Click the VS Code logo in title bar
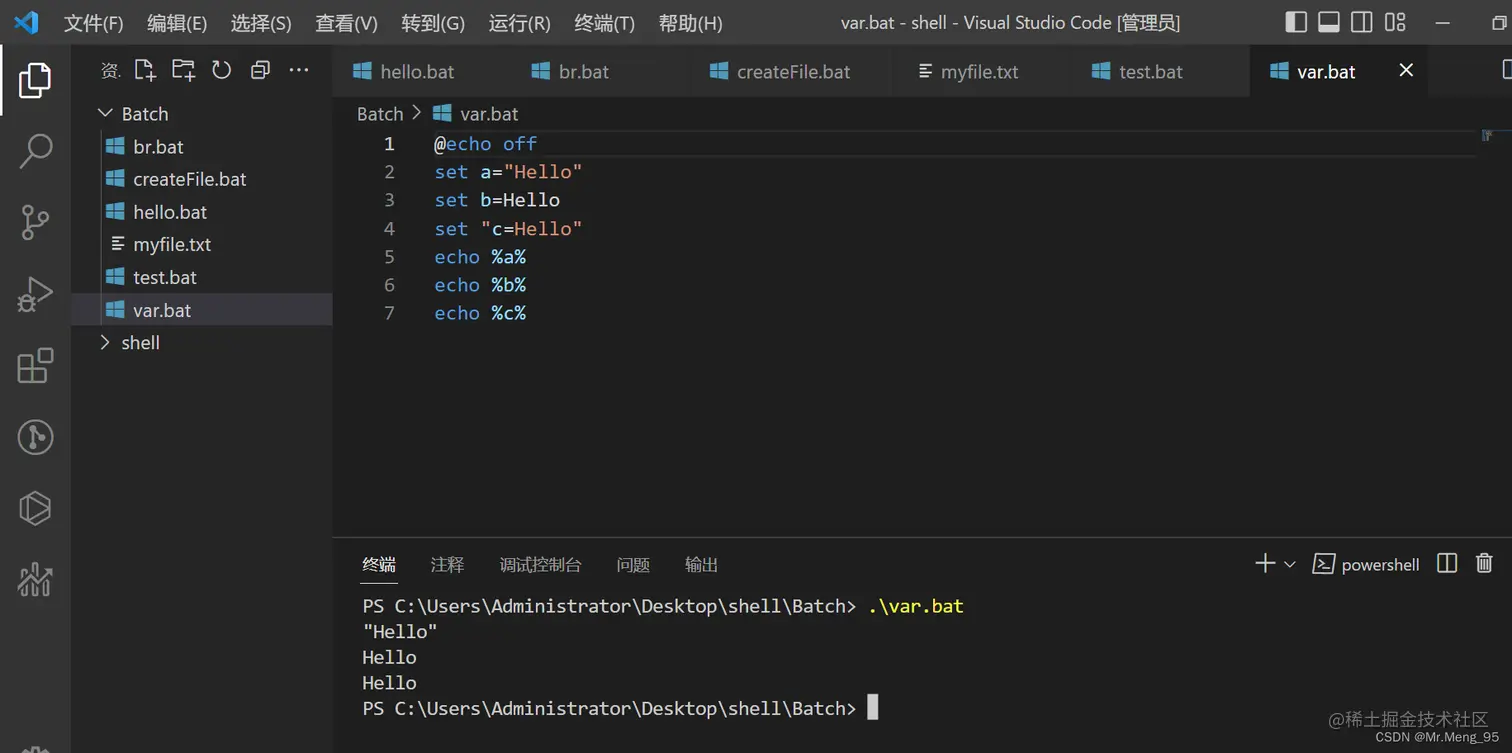This screenshot has width=1512, height=753. tap(26, 22)
